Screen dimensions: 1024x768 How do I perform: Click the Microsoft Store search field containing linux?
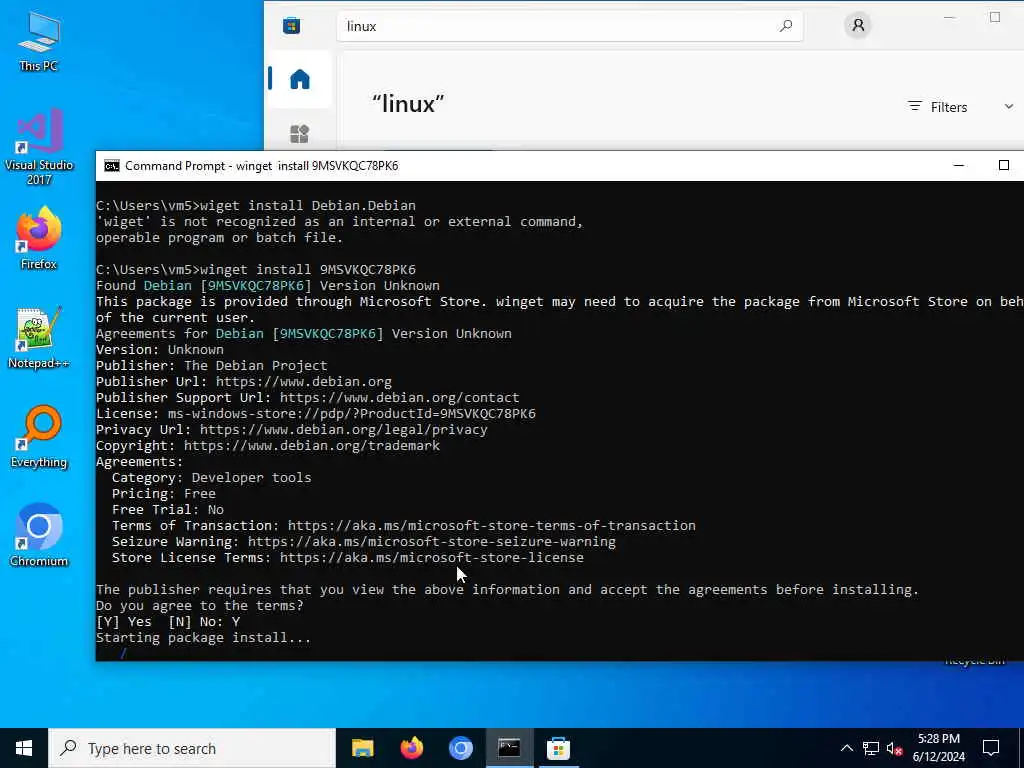coord(569,26)
